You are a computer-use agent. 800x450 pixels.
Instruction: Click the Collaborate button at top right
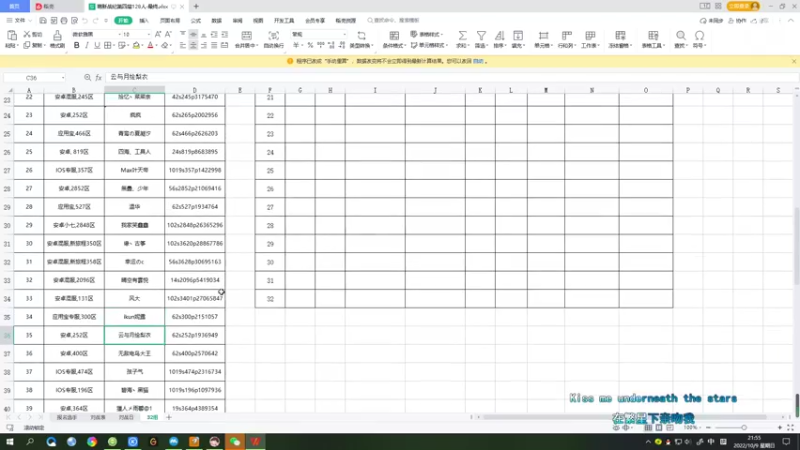(x=737, y=20)
